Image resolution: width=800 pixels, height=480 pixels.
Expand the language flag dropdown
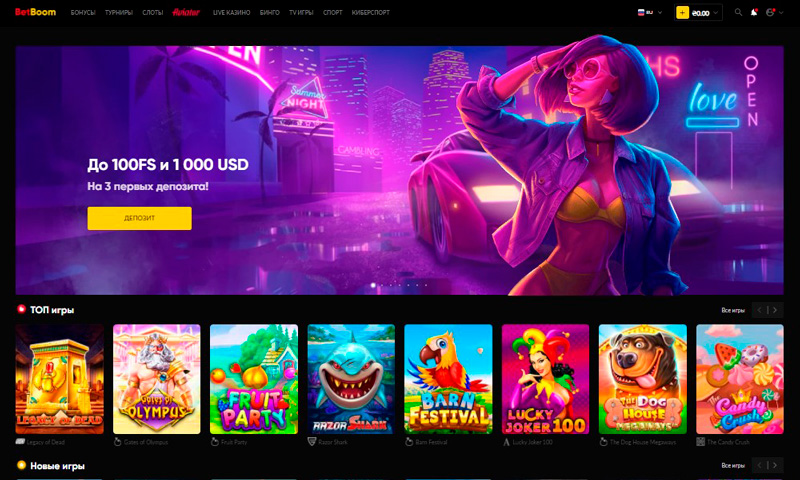[649, 12]
